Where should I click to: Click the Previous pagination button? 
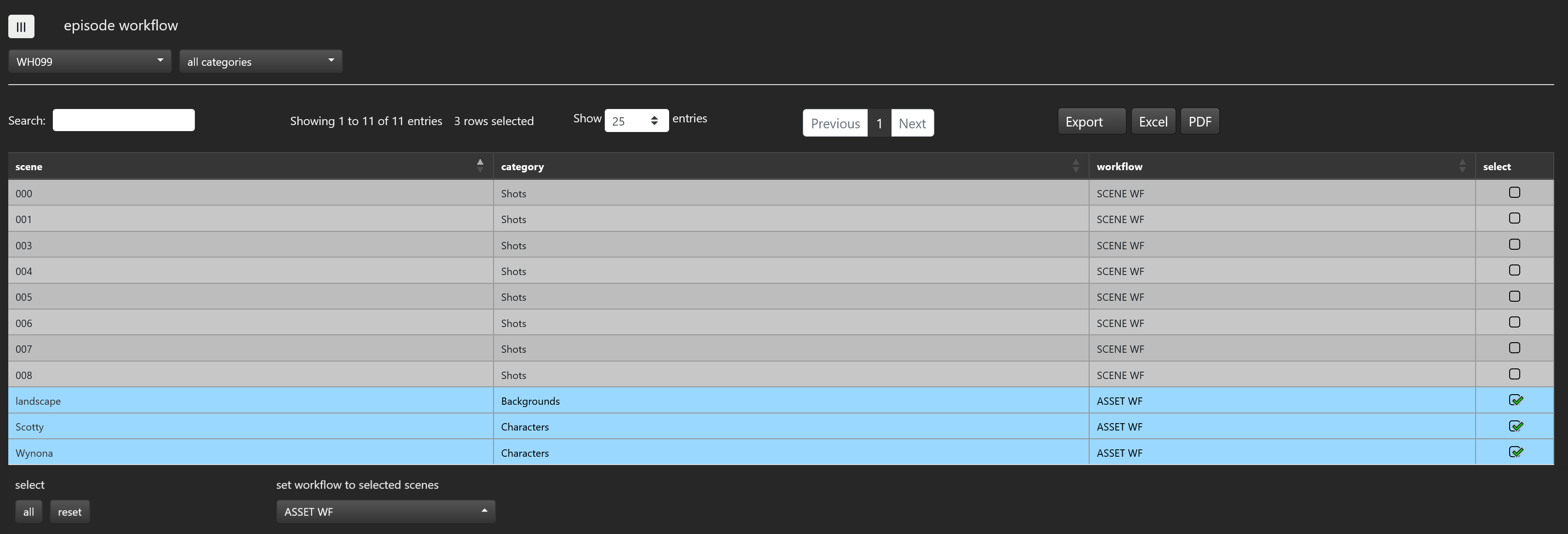tap(835, 123)
